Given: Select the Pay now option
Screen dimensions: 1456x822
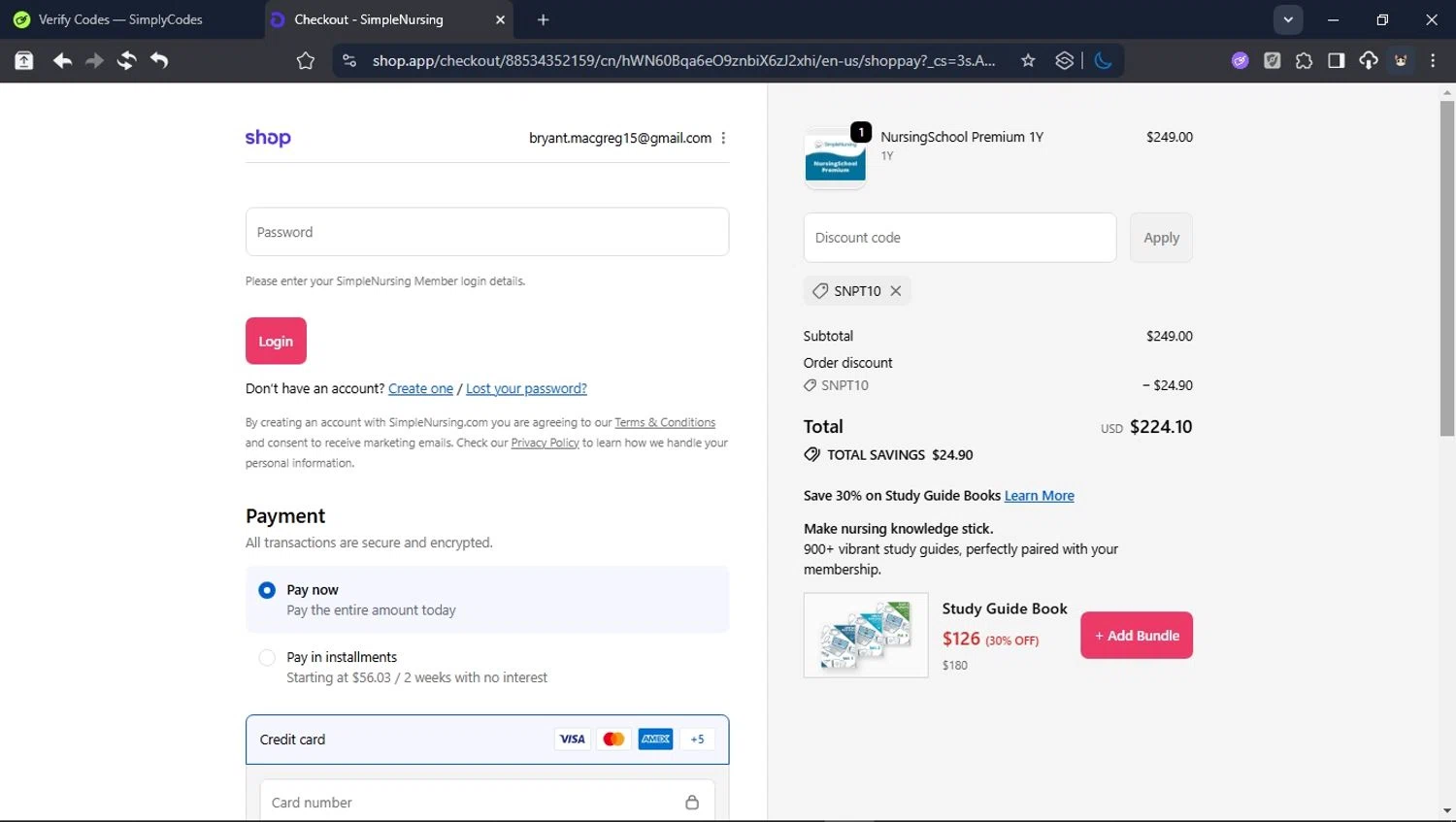Looking at the screenshot, I should [267, 590].
